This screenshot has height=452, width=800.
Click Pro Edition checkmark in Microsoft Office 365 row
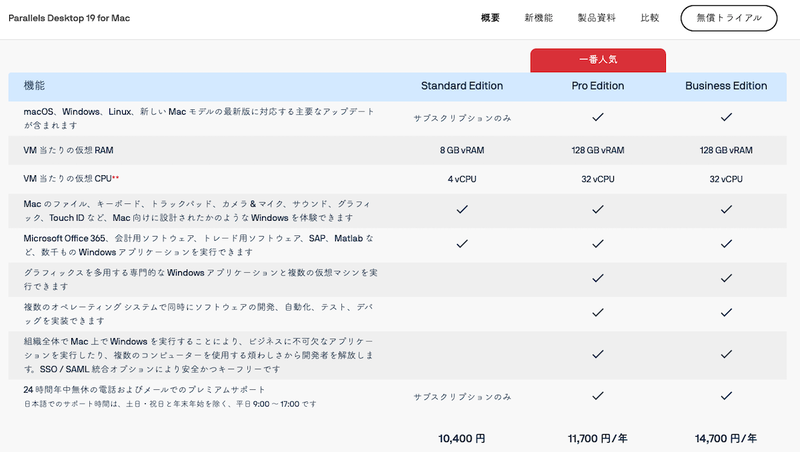click(x=596, y=243)
